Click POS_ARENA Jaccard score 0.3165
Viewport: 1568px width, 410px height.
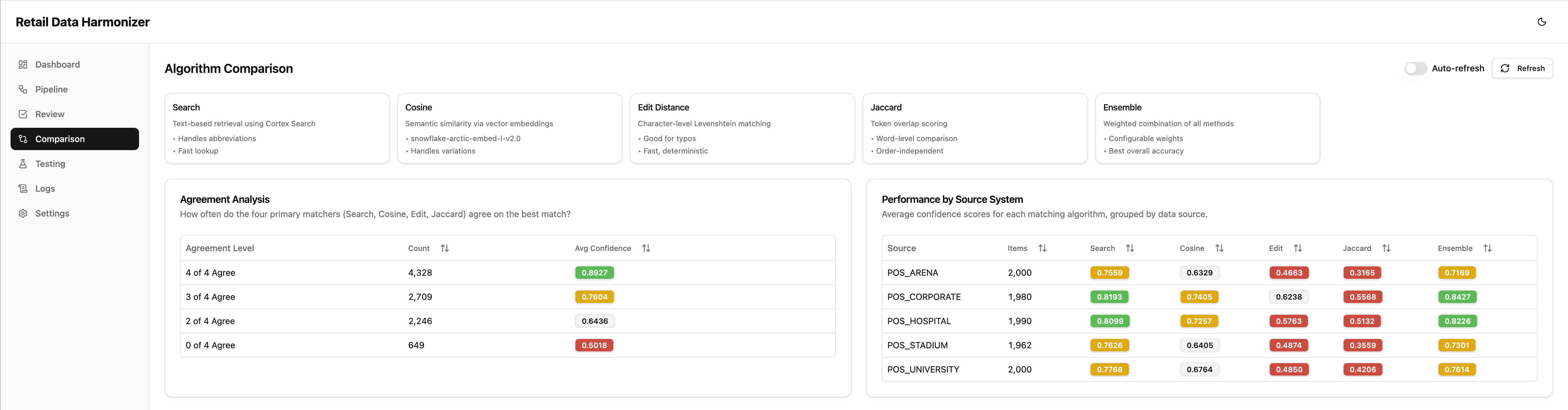pos(1362,273)
